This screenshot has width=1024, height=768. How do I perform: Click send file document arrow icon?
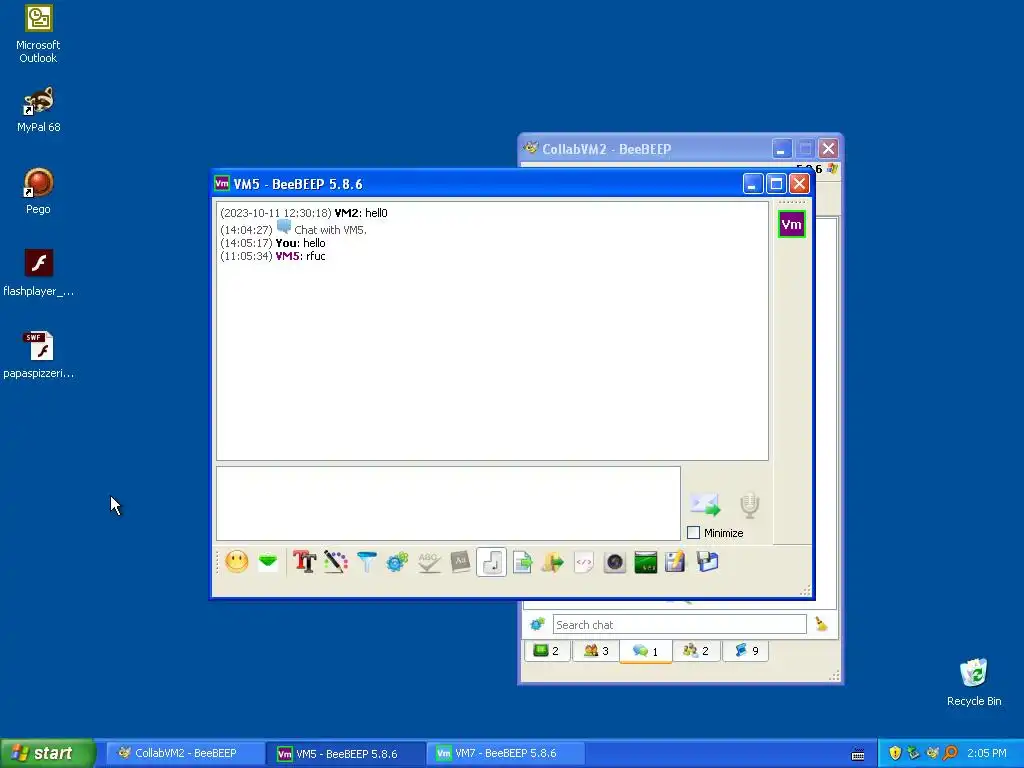click(522, 562)
